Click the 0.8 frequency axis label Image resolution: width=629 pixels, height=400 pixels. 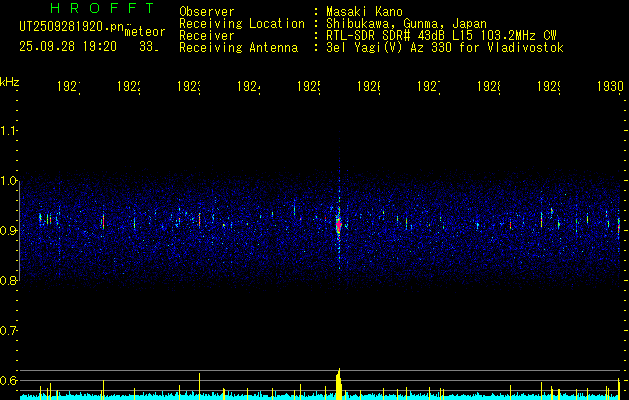9,280
